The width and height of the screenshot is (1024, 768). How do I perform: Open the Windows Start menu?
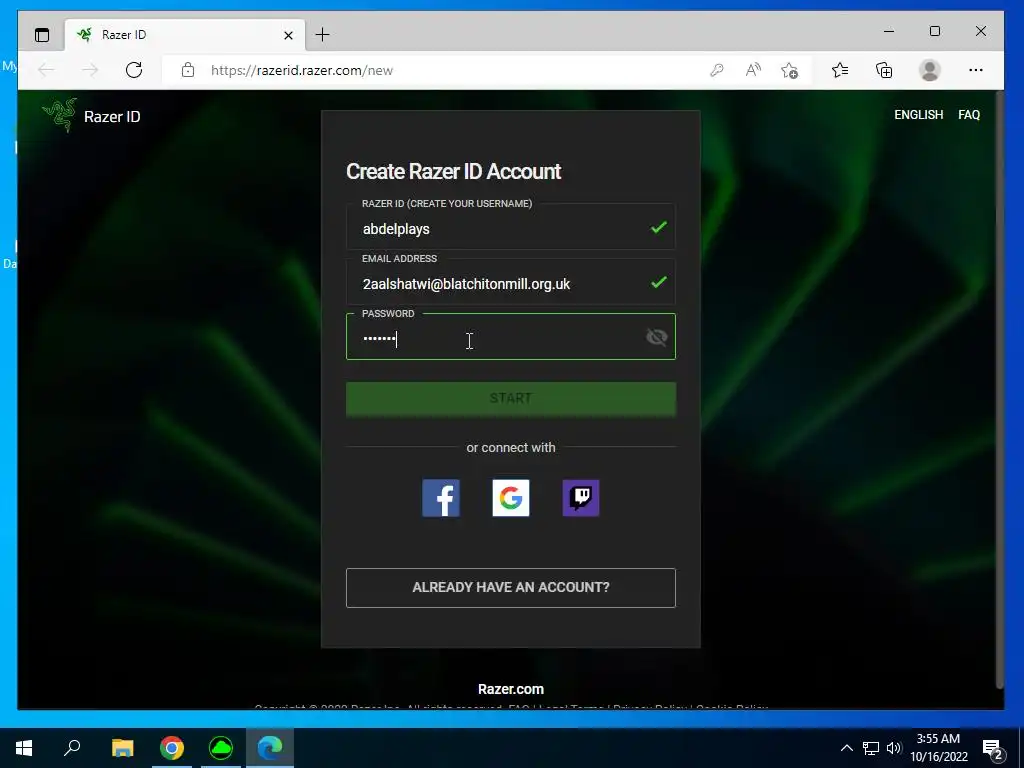tap(24, 748)
